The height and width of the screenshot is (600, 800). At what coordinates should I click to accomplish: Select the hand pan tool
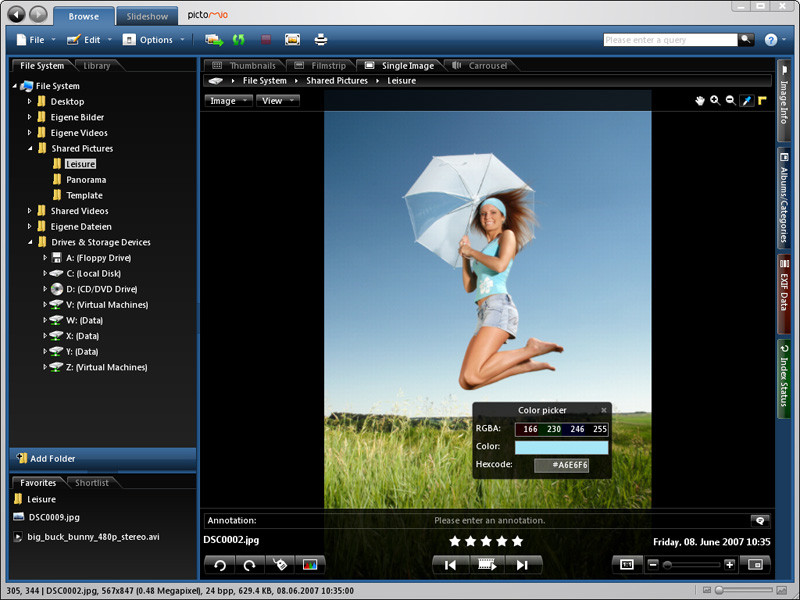point(699,101)
